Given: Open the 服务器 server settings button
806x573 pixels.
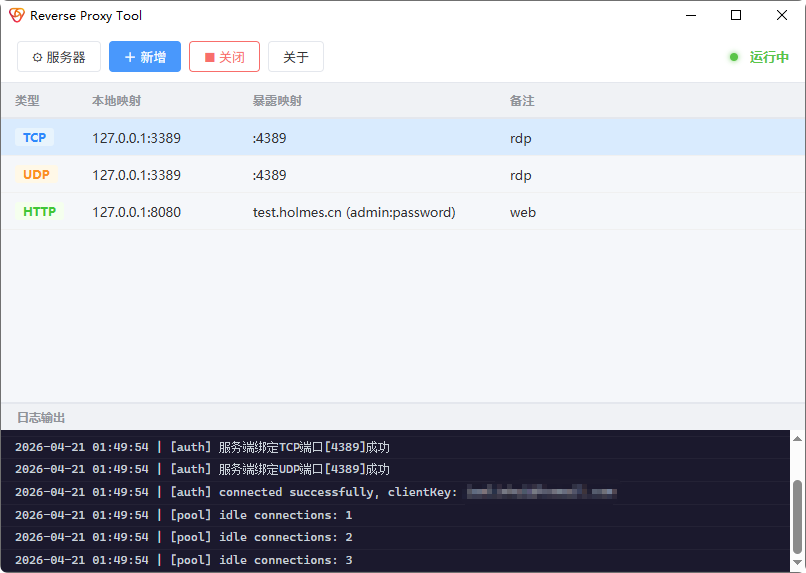Looking at the screenshot, I should [x=59, y=57].
